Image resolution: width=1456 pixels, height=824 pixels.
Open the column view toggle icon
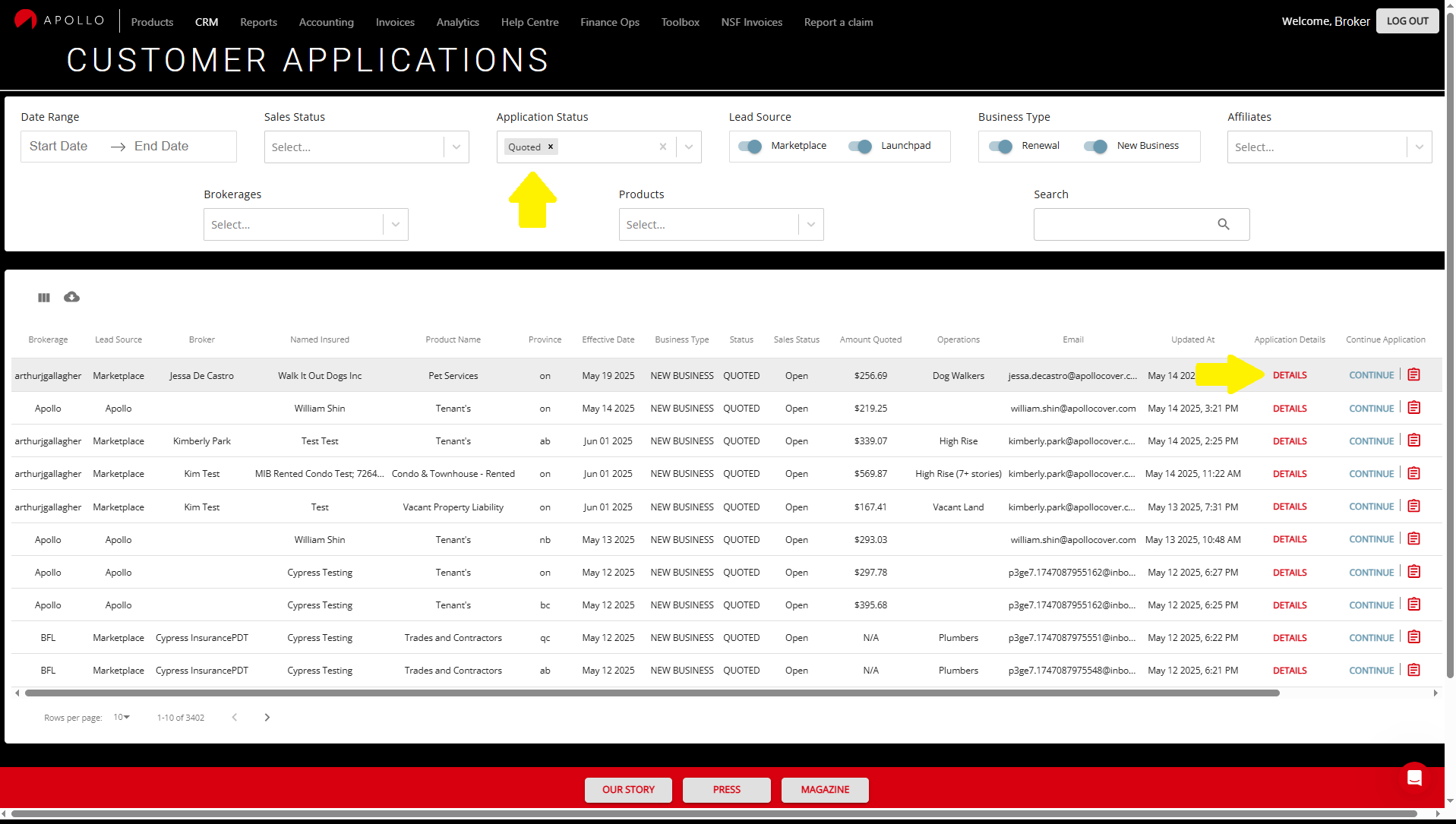[44, 298]
